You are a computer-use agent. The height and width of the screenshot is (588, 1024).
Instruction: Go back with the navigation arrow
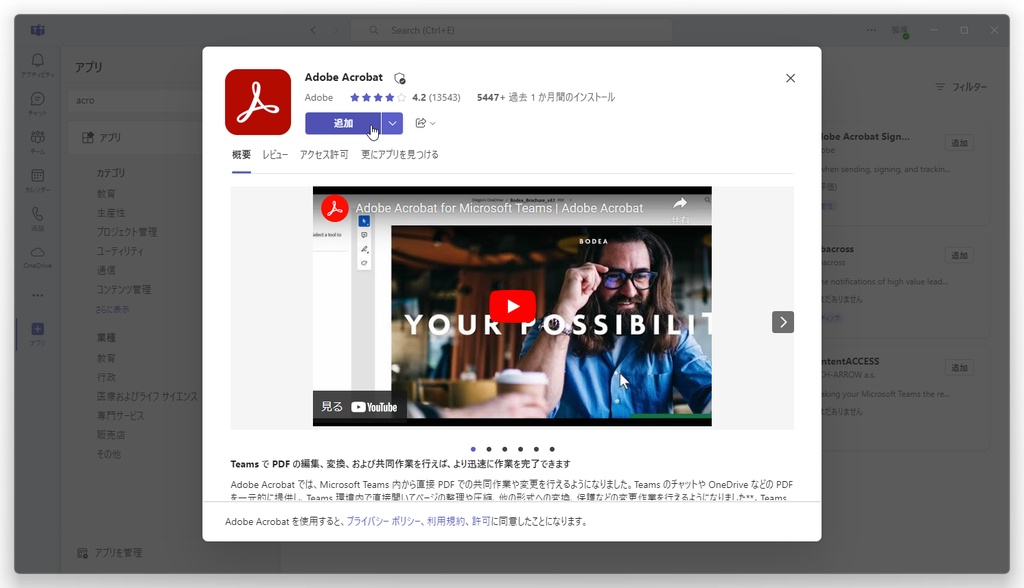pos(313,30)
